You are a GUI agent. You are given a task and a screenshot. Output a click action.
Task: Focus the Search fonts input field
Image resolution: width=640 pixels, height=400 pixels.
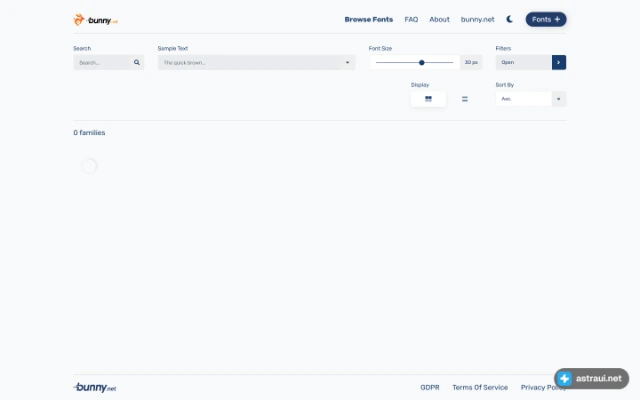click(x=102, y=62)
